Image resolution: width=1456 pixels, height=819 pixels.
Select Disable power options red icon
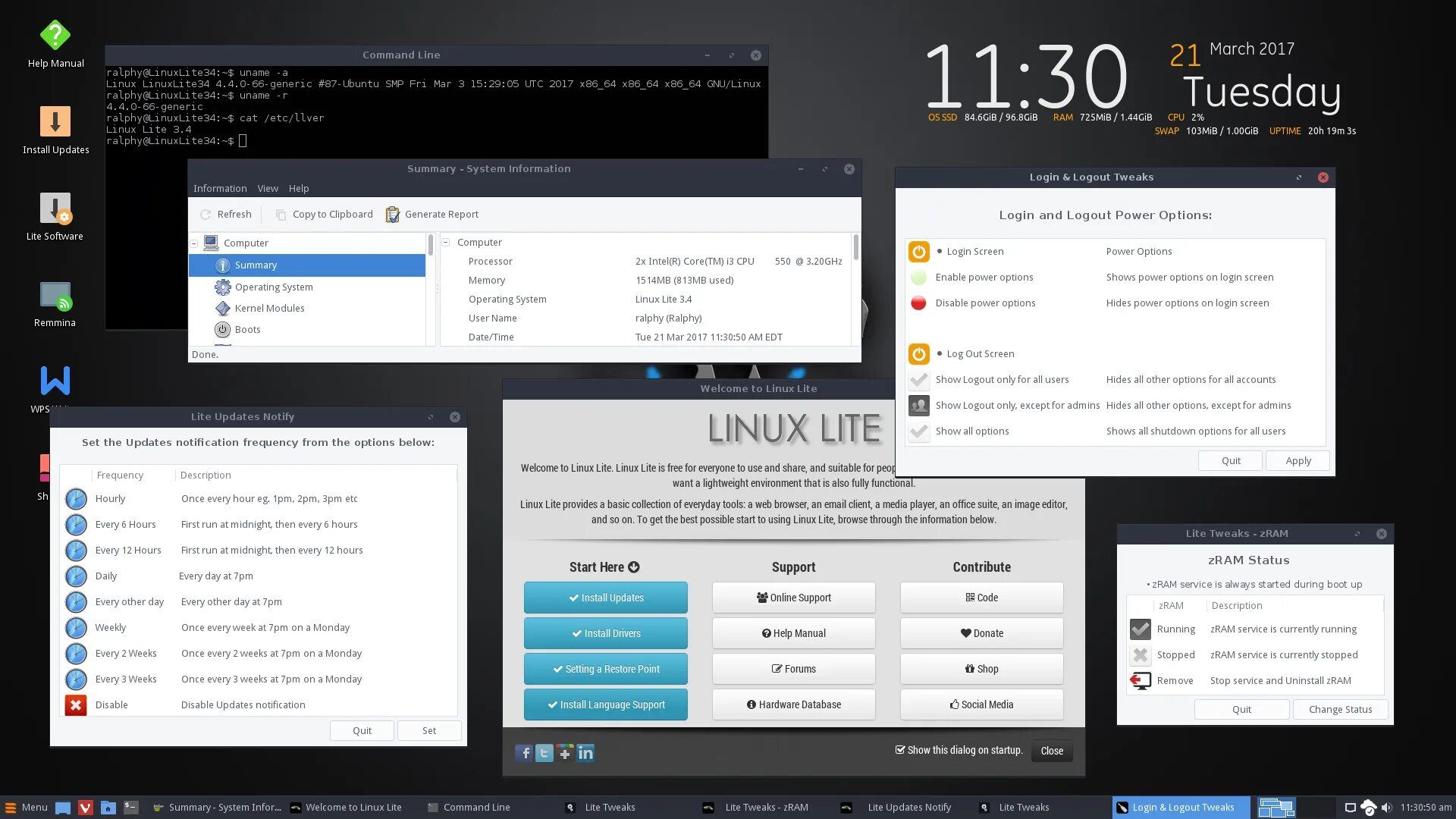point(918,303)
